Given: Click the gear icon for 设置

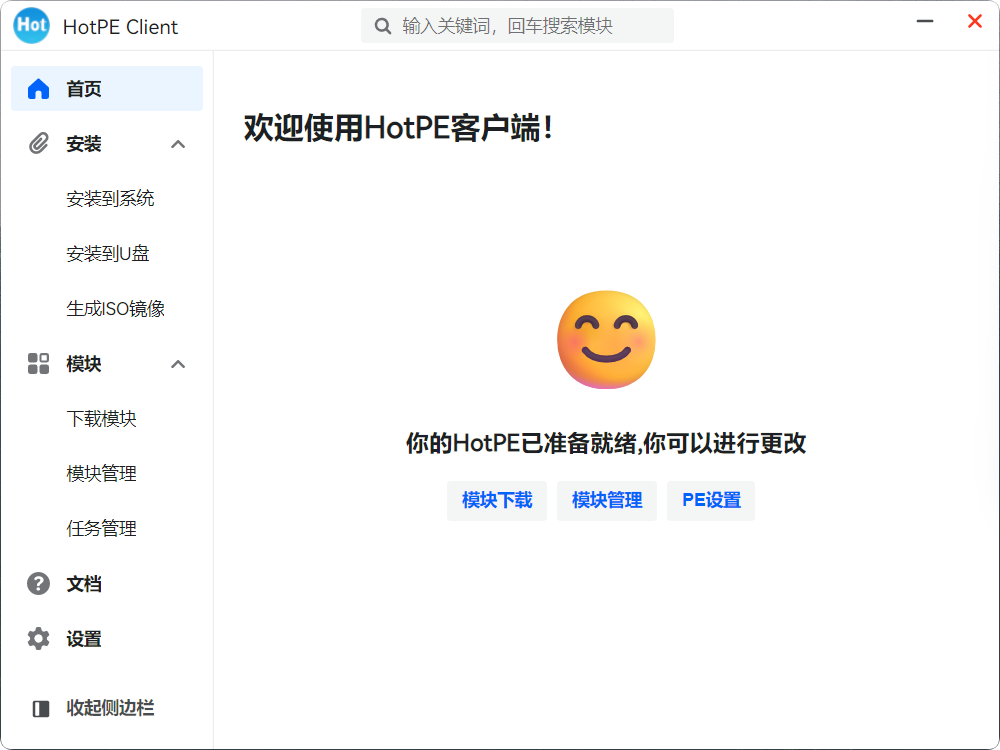Looking at the screenshot, I should click(39, 639).
